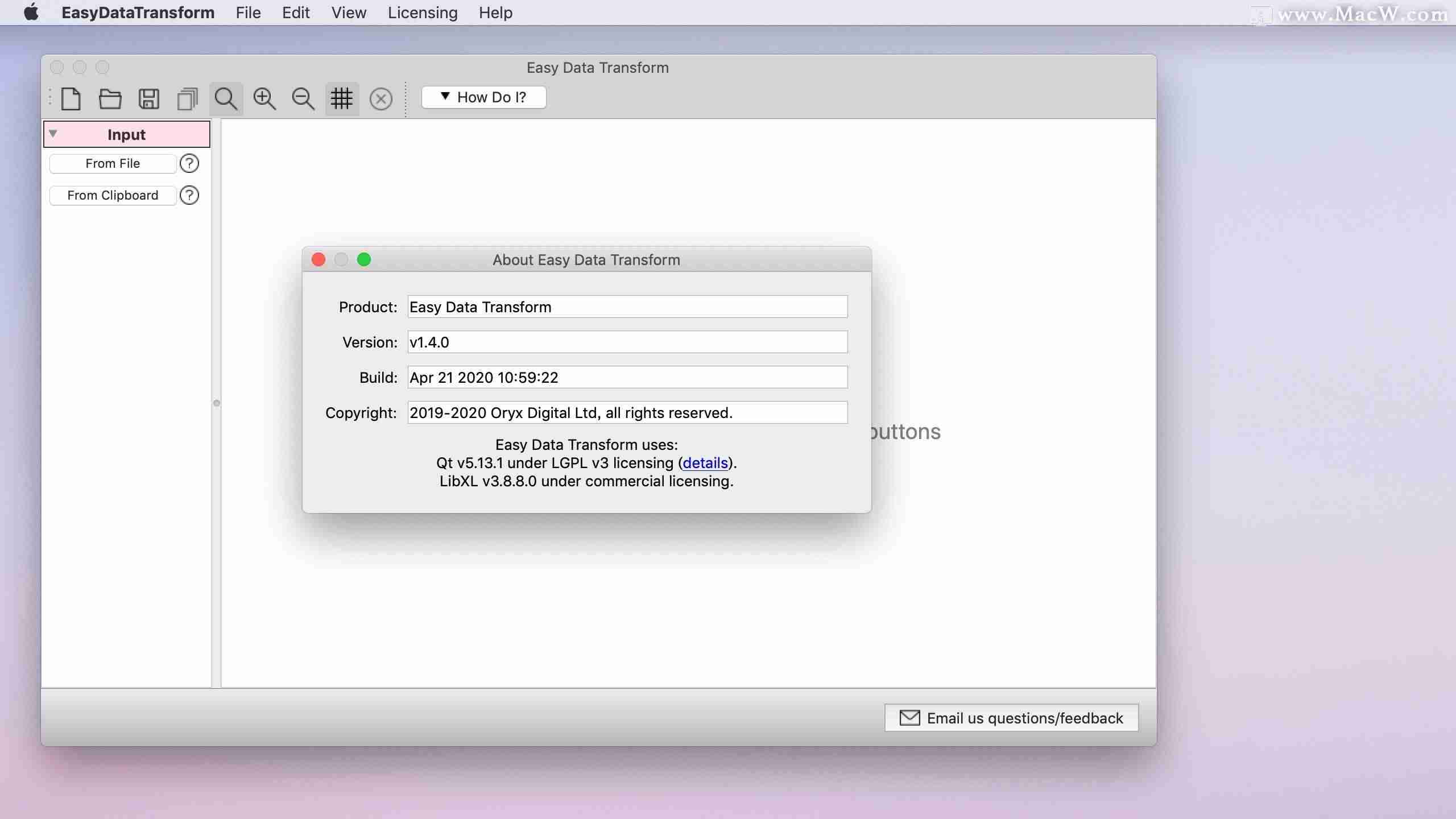The image size is (1456, 819).
Task: Open the EasyDataTransform application menu
Action: (138, 13)
